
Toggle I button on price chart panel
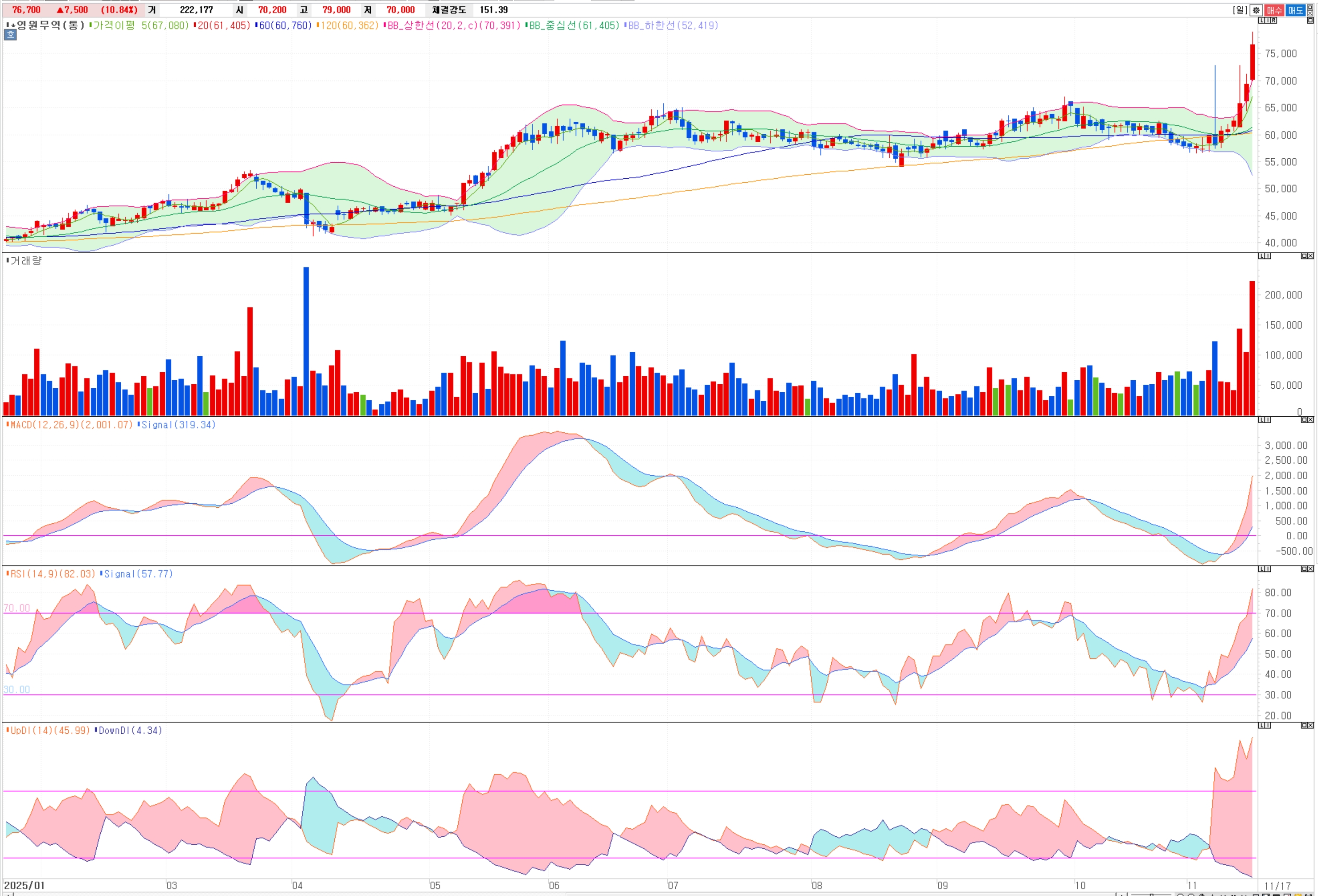(1268, 21)
